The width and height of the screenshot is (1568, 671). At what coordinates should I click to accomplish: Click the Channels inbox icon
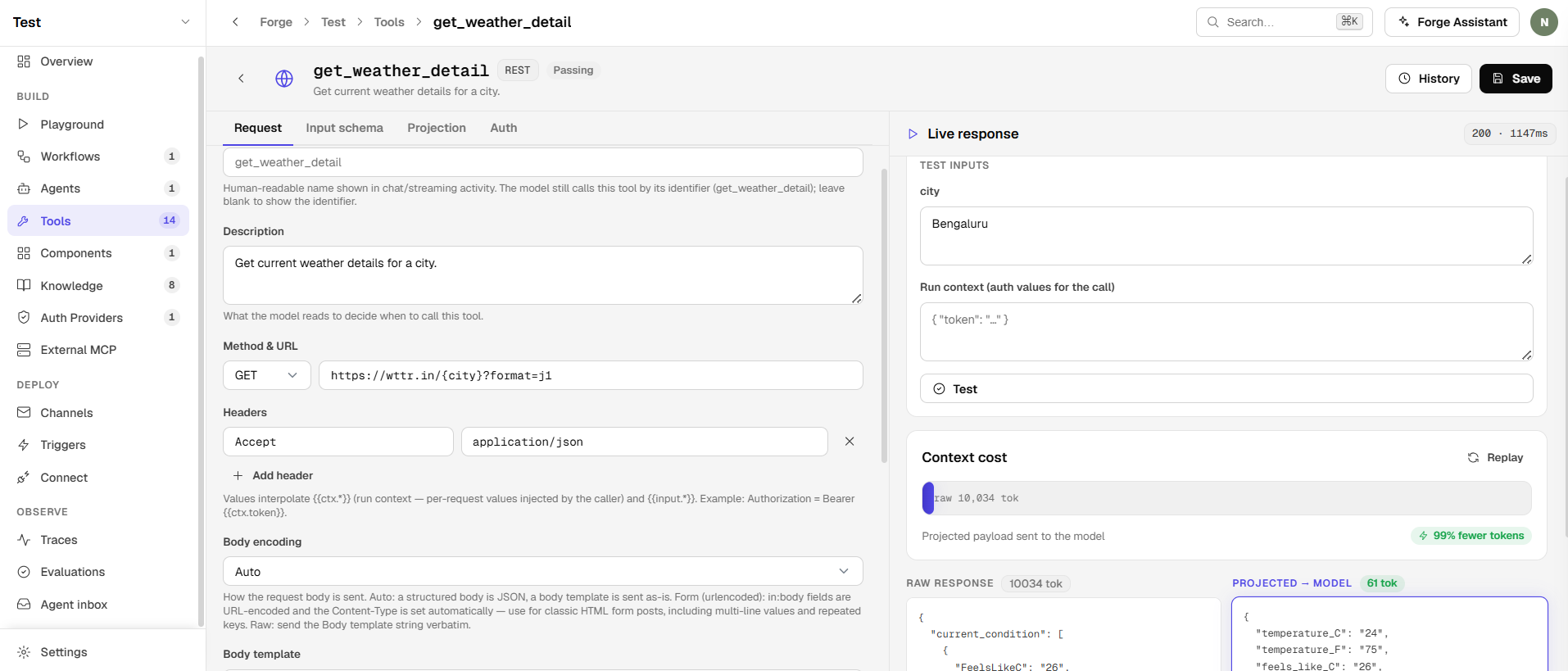(x=24, y=413)
